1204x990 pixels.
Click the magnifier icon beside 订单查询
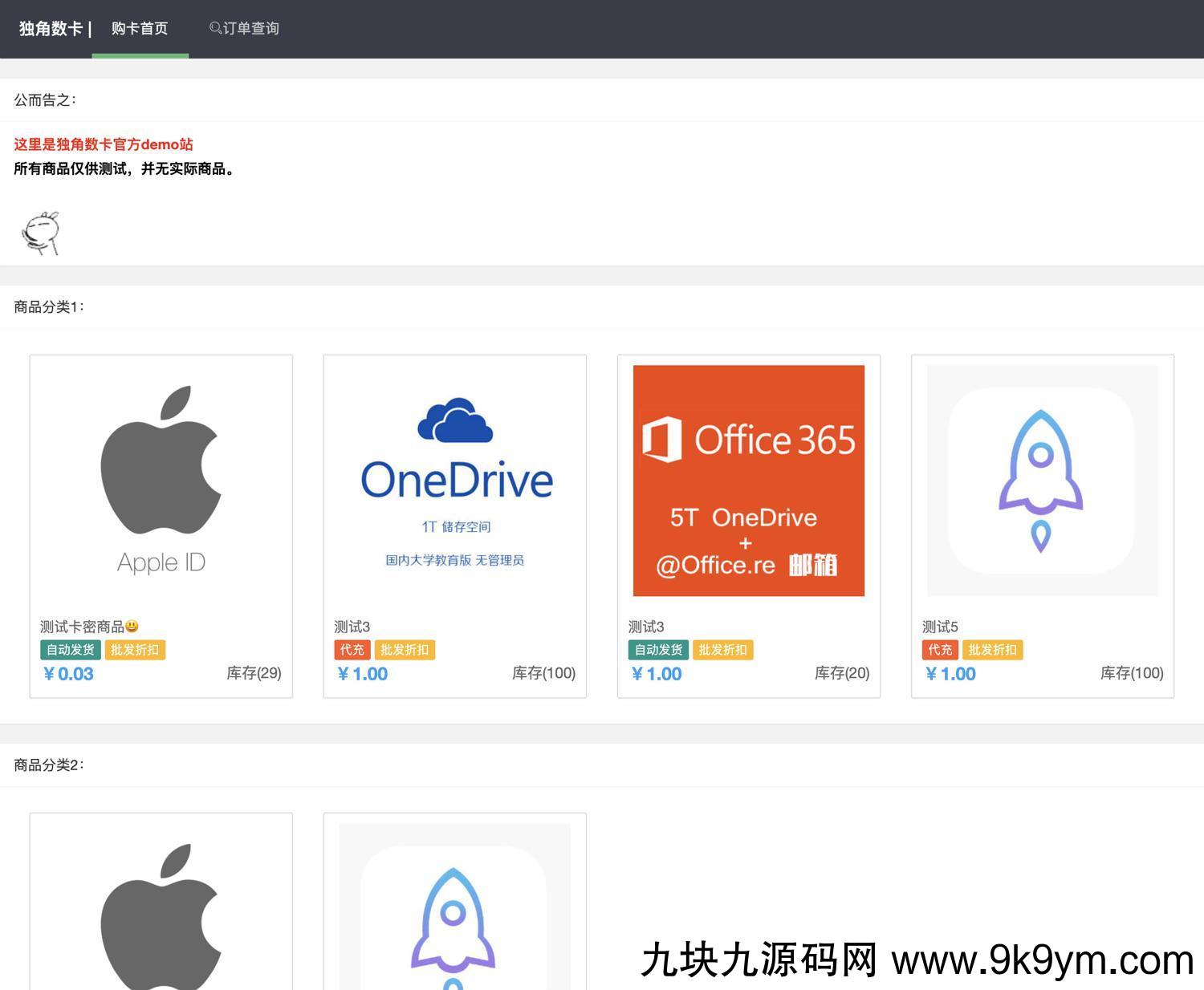pyautogui.click(x=215, y=28)
